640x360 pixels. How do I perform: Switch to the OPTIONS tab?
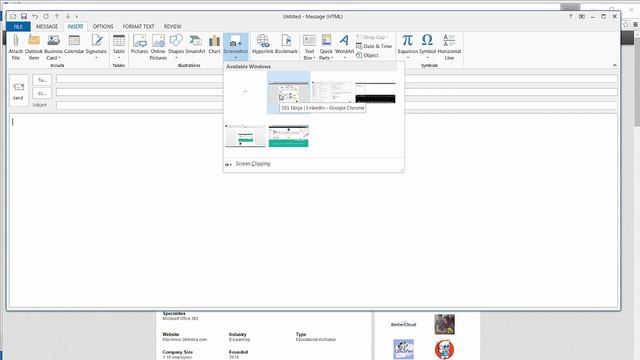tap(103, 27)
